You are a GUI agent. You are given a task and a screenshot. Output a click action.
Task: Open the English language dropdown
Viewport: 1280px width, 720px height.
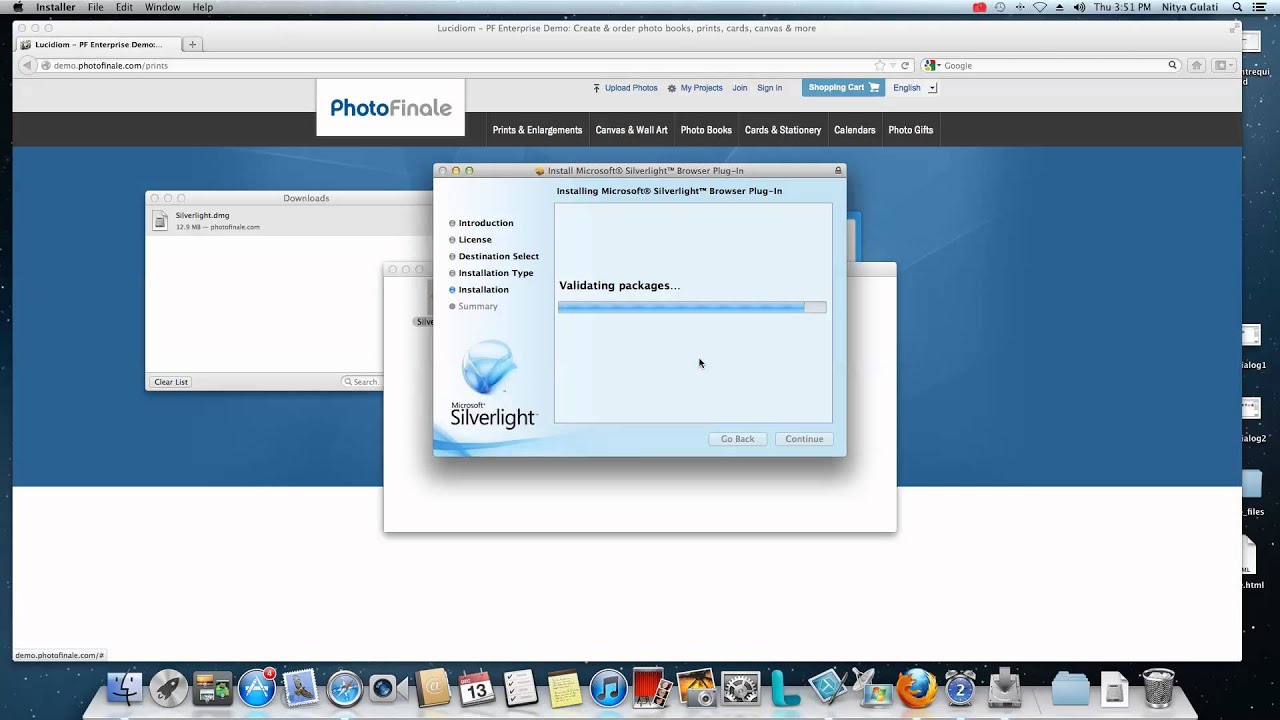[914, 88]
